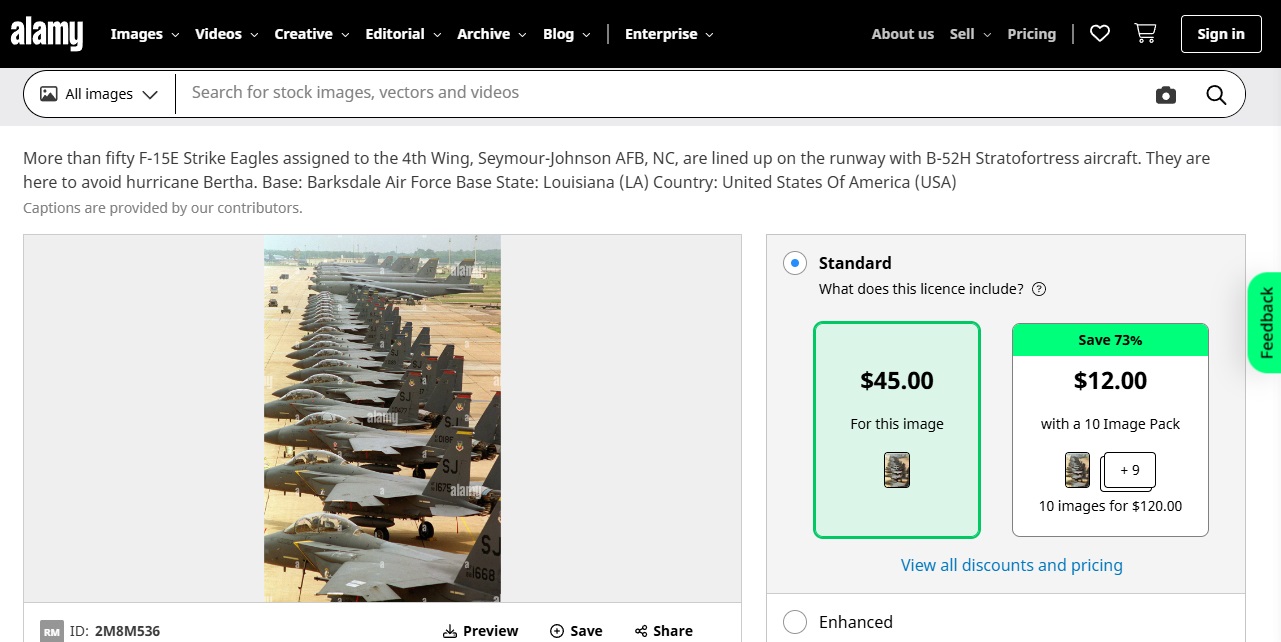Click the Sign in button
Screen dimensions: 1281x642
click(x=1221, y=34)
